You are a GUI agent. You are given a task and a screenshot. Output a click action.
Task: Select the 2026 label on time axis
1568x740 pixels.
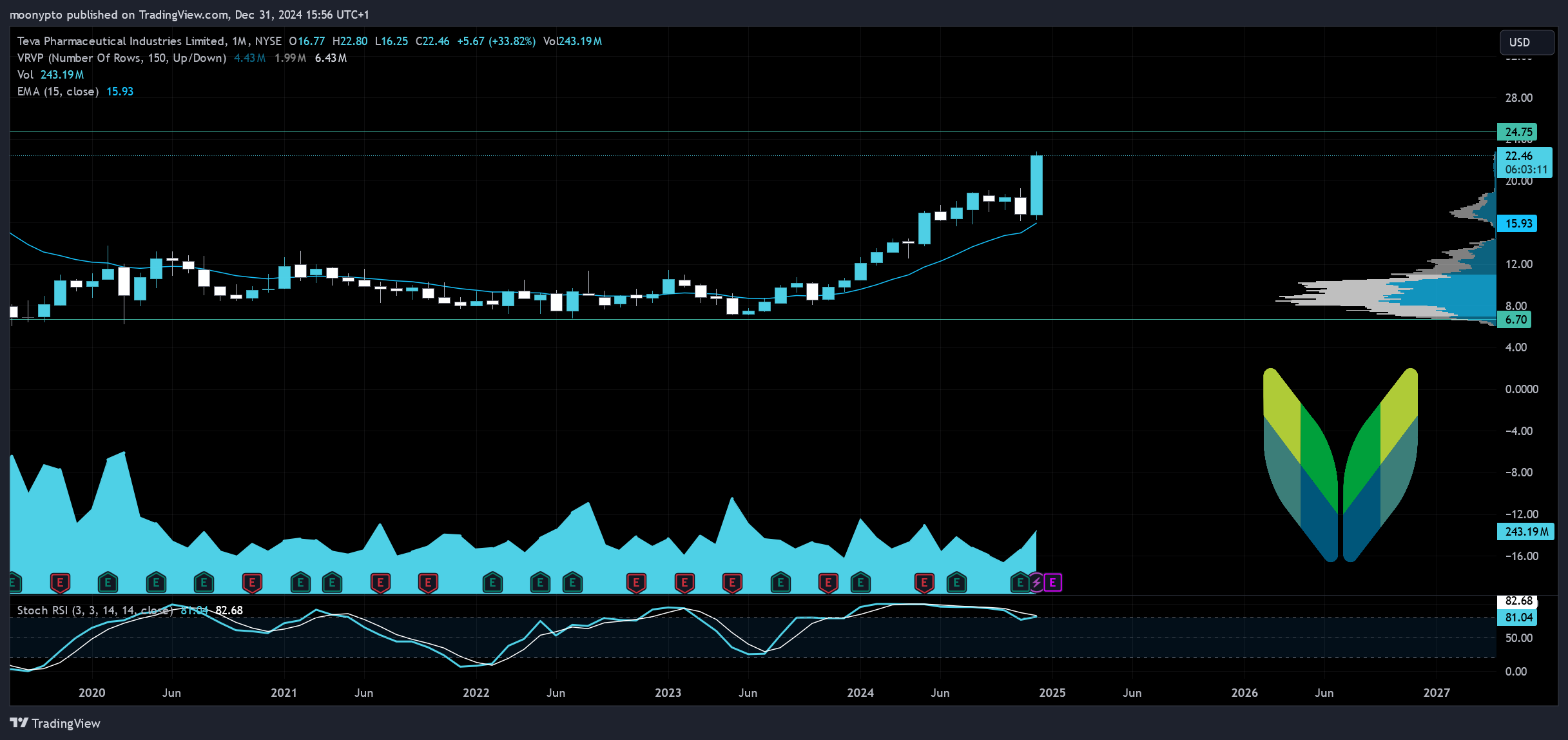(x=1244, y=693)
